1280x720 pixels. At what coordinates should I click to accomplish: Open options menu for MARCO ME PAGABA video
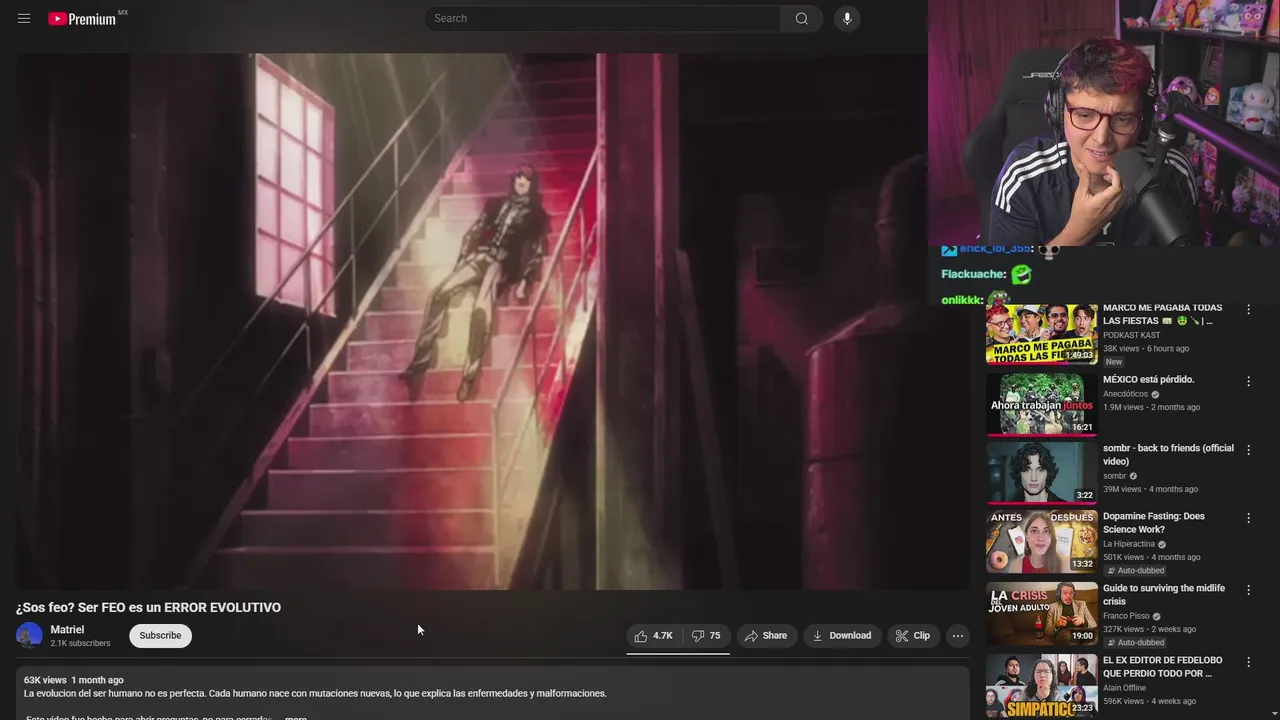pyautogui.click(x=1248, y=310)
